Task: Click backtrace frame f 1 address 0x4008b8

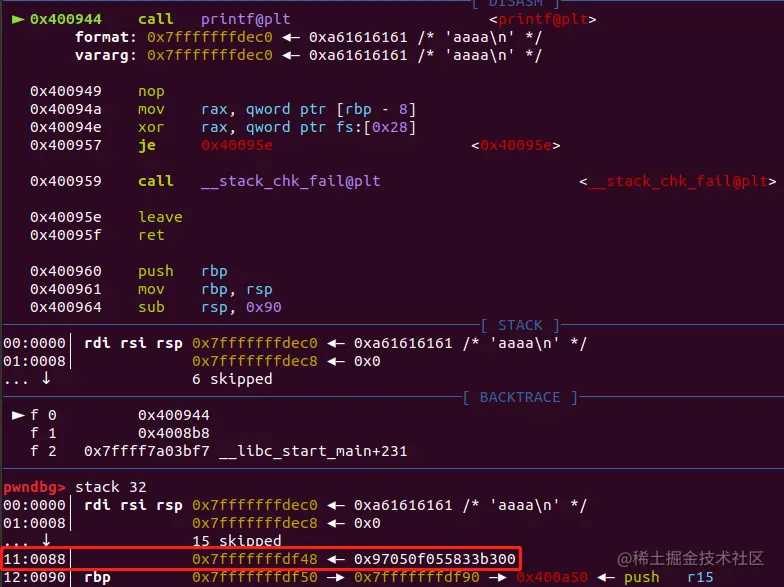Action: (174, 433)
